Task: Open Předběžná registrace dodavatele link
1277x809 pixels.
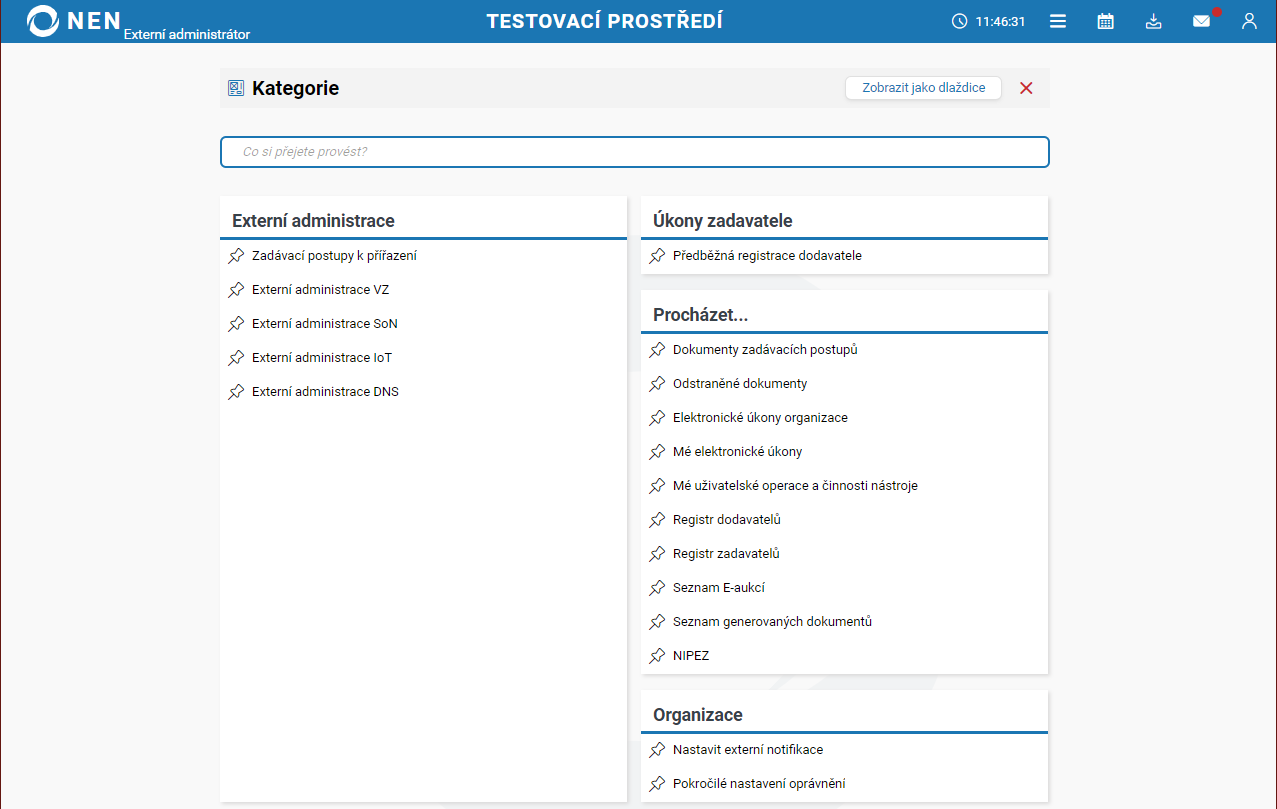Action: (767, 256)
